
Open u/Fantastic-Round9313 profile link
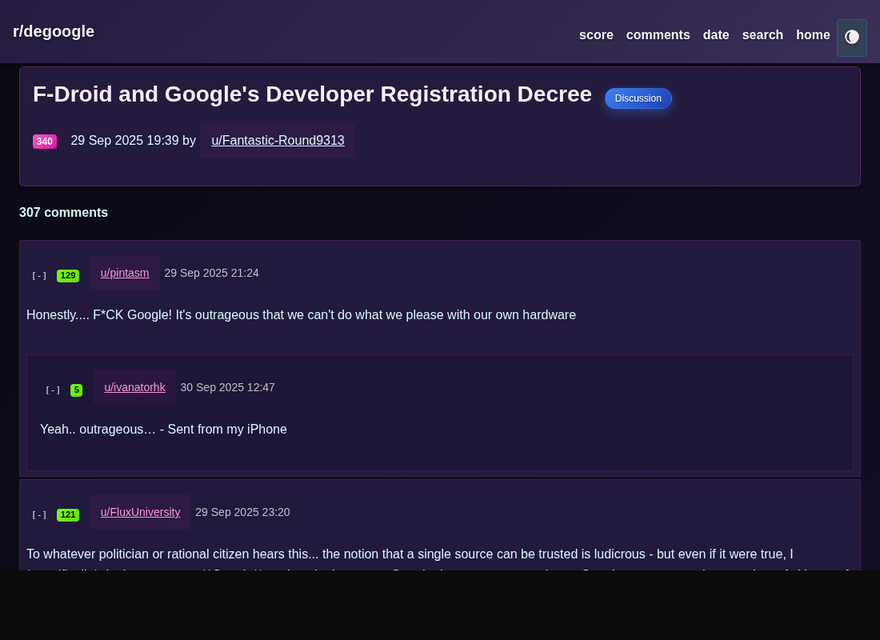(278, 140)
